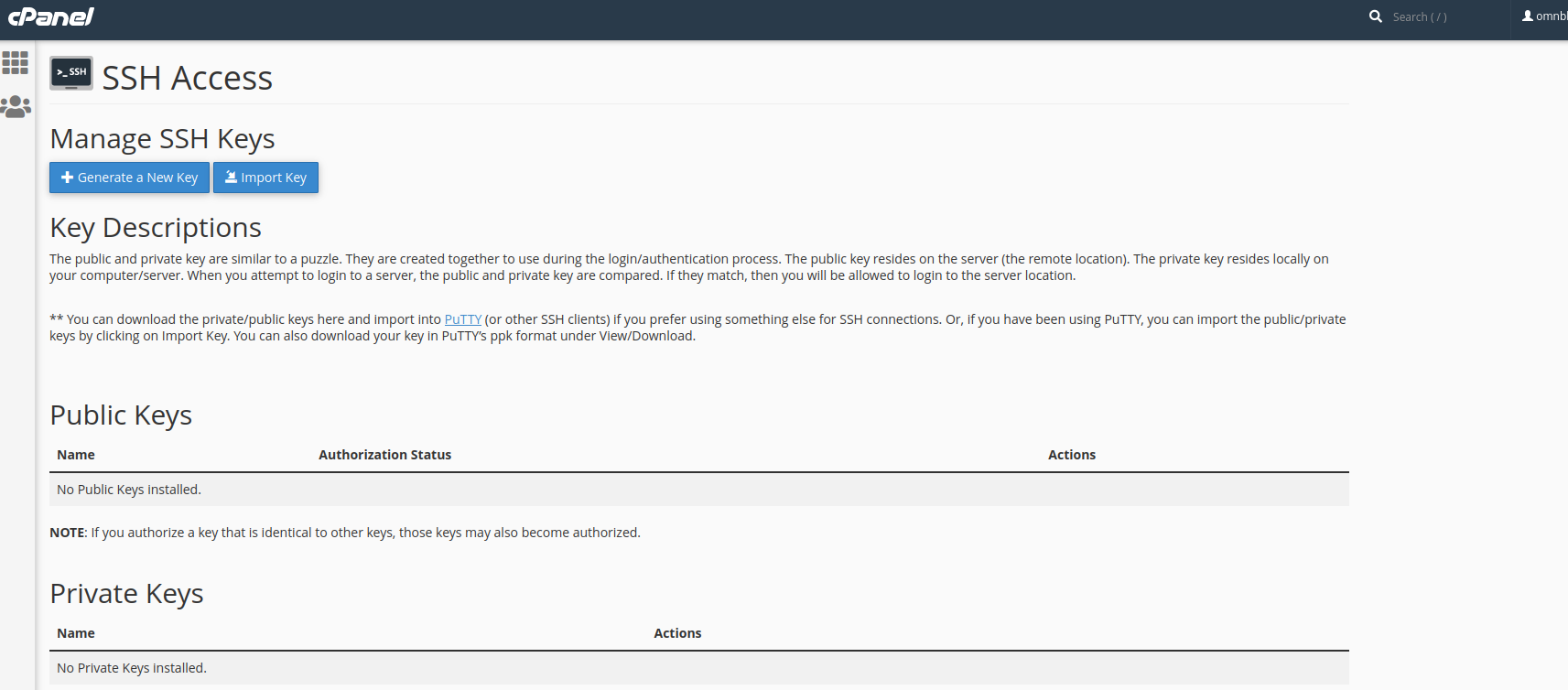The height and width of the screenshot is (690, 1568).
Task: Open the PuTTY hyperlink
Action: pyautogui.click(x=462, y=319)
